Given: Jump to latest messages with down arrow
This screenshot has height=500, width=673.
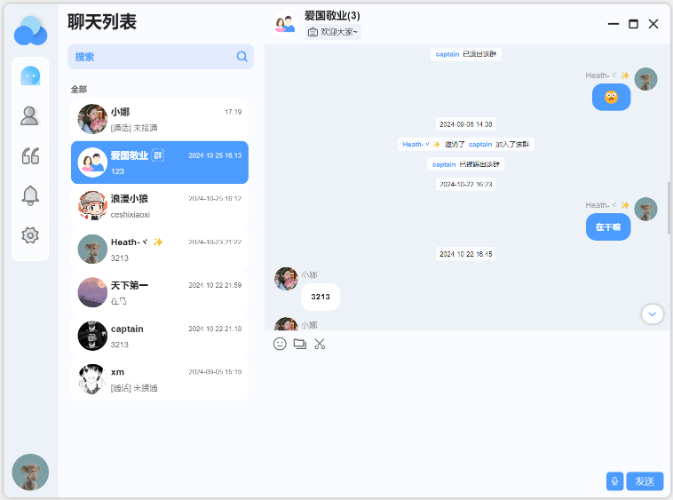Looking at the screenshot, I should pos(652,314).
